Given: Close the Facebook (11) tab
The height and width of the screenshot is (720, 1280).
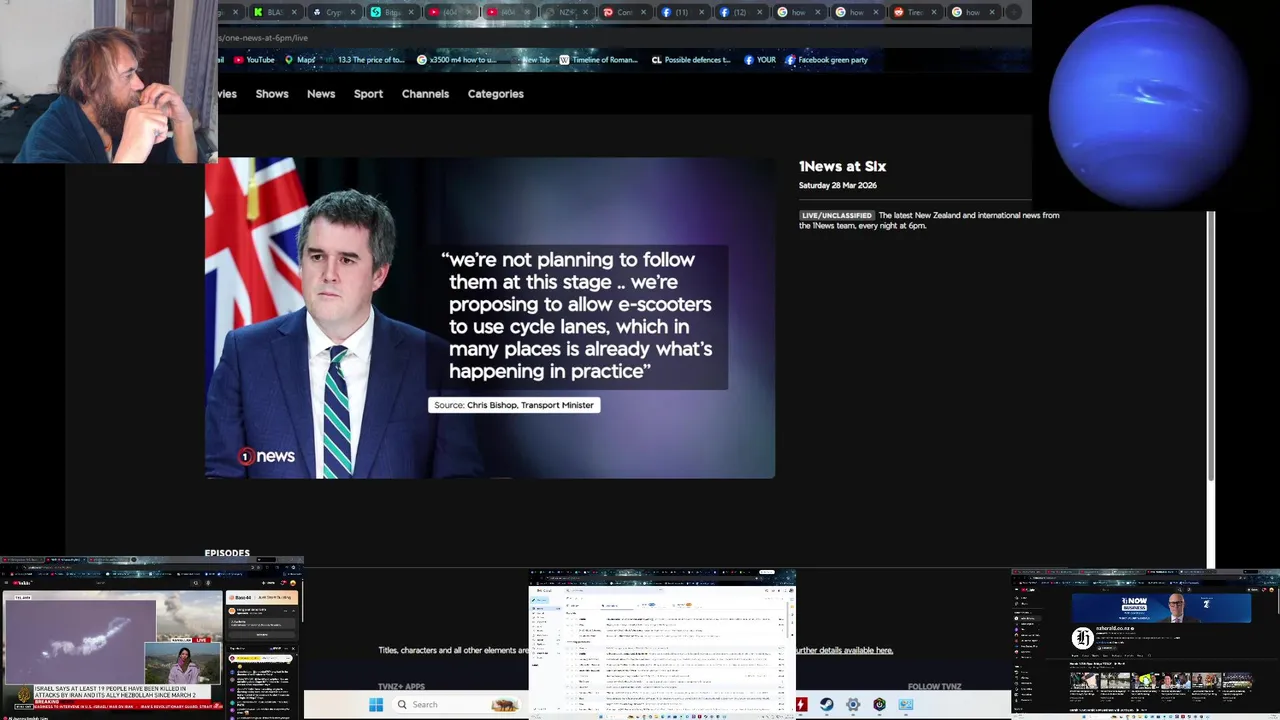Looking at the screenshot, I should (700, 12).
